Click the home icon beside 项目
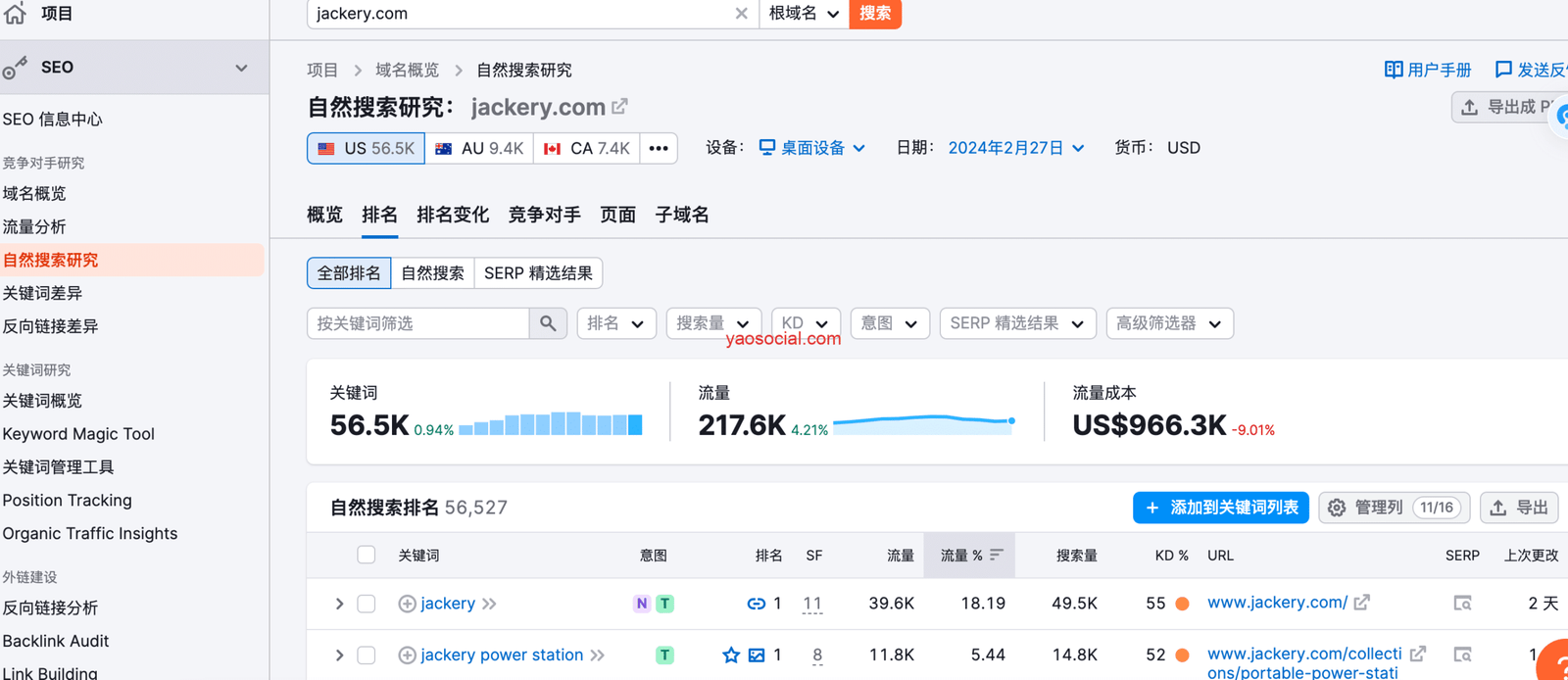Screen dimensions: 1568x680 [x=16, y=13]
